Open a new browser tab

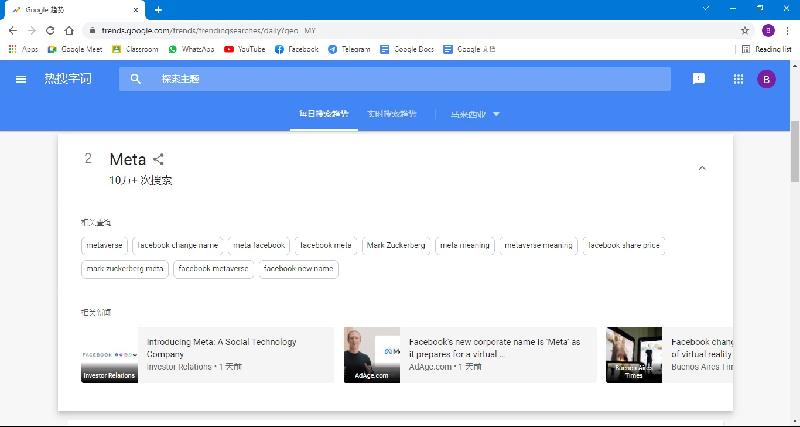tap(158, 10)
